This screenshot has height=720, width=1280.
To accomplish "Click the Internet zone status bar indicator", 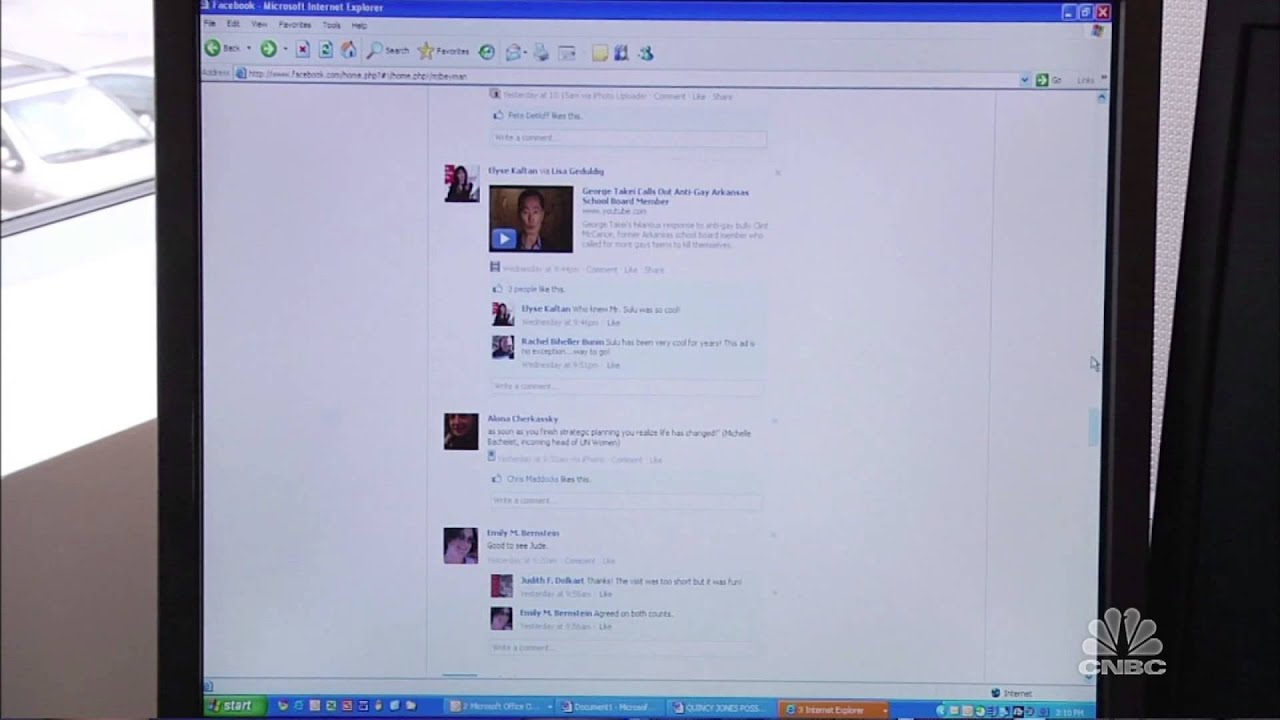I will (x=1011, y=693).
